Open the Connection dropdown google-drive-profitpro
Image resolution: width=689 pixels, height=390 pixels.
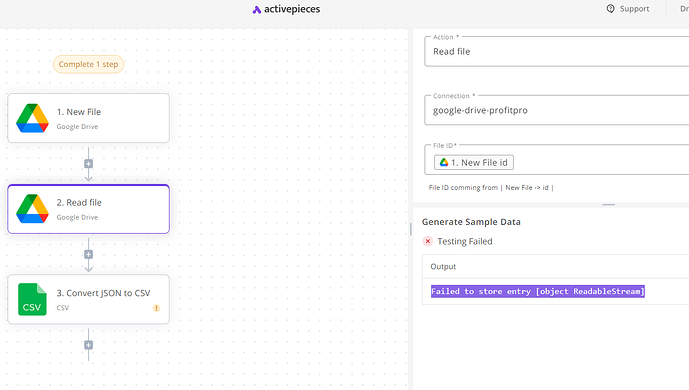(x=556, y=110)
